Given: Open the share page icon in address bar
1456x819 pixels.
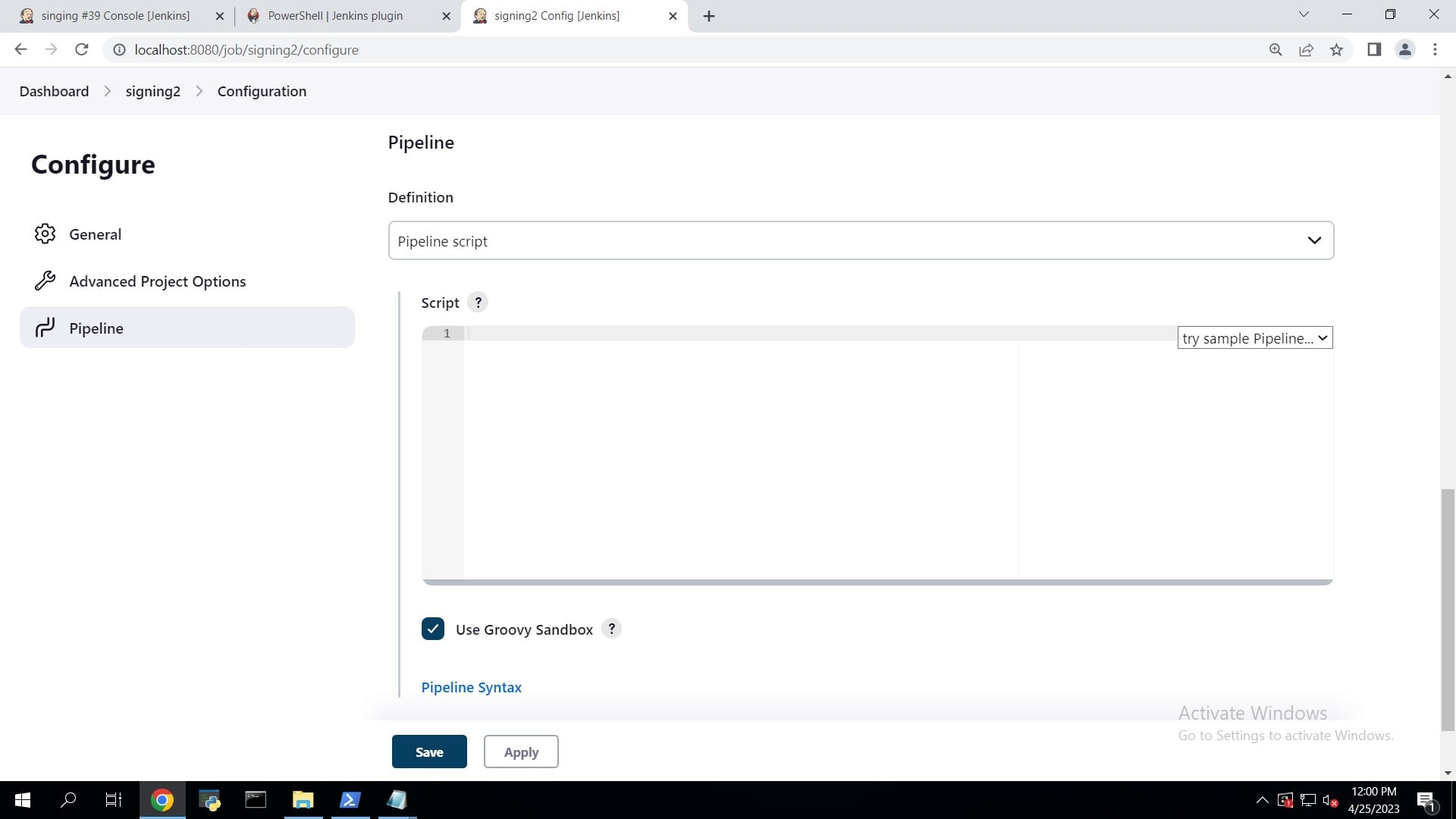Looking at the screenshot, I should (x=1306, y=50).
